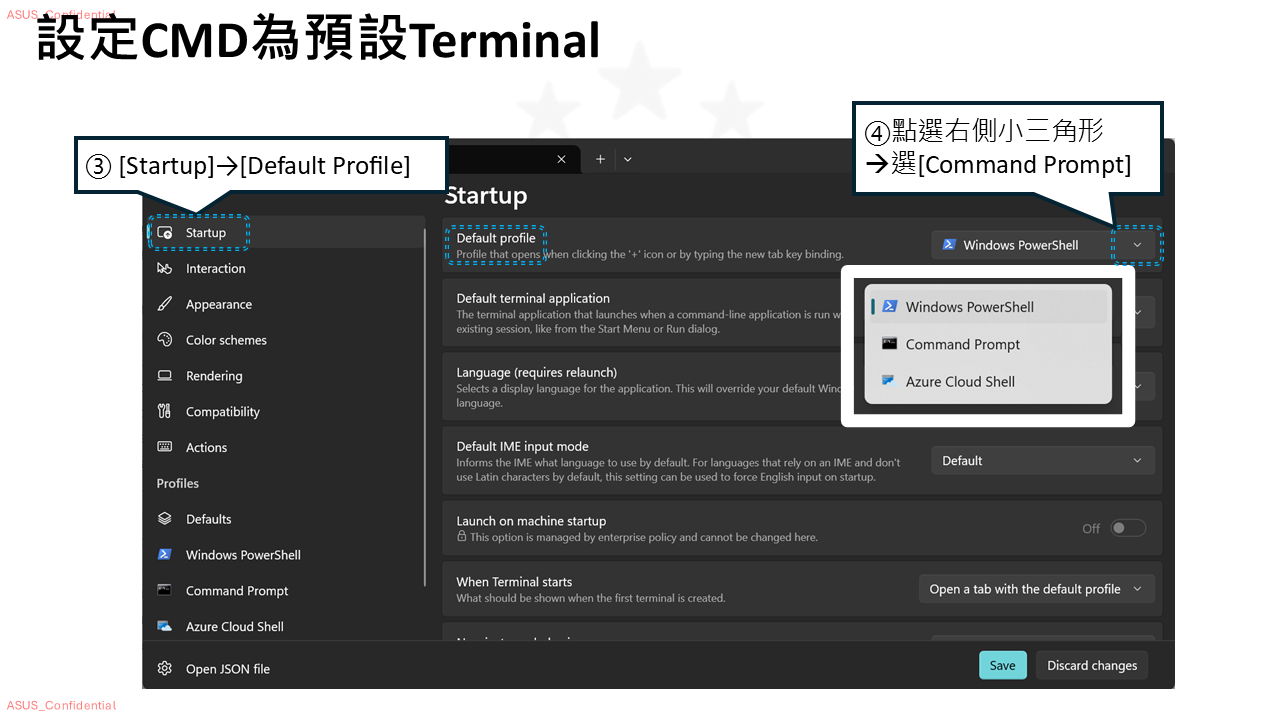Open the Startup settings page
Image resolution: width=1280 pixels, height=720 pixels.
(x=286, y=232)
